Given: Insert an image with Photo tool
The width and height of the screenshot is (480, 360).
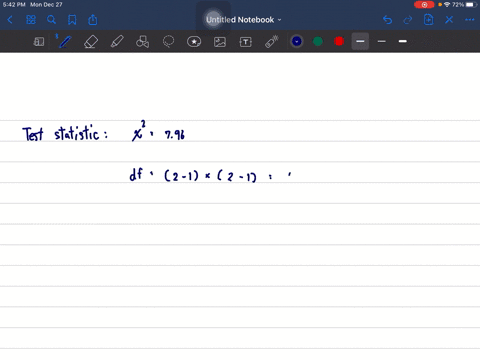Looking at the screenshot, I should (220, 42).
